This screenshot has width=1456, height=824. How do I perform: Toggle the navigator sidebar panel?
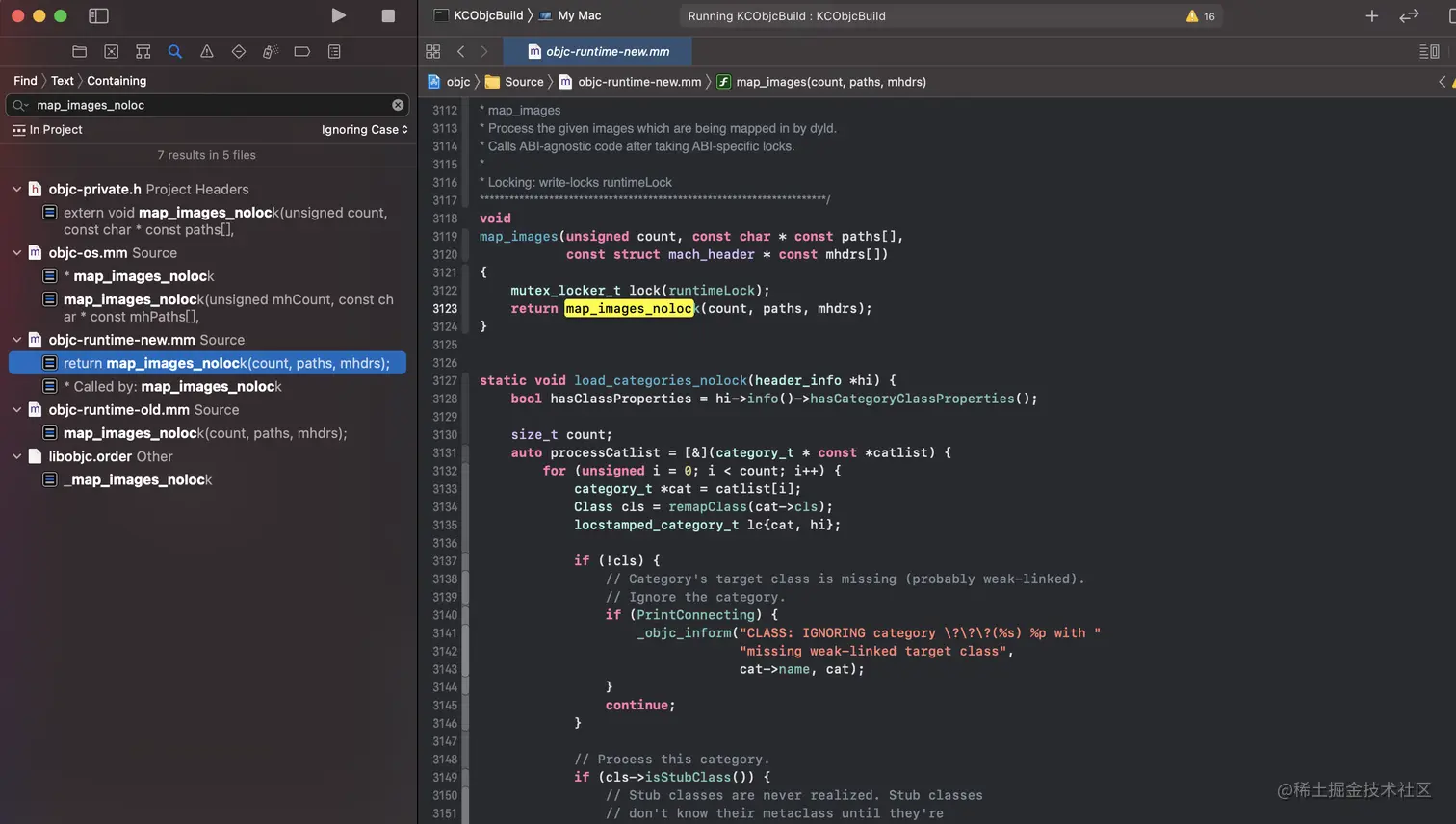click(98, 15)
